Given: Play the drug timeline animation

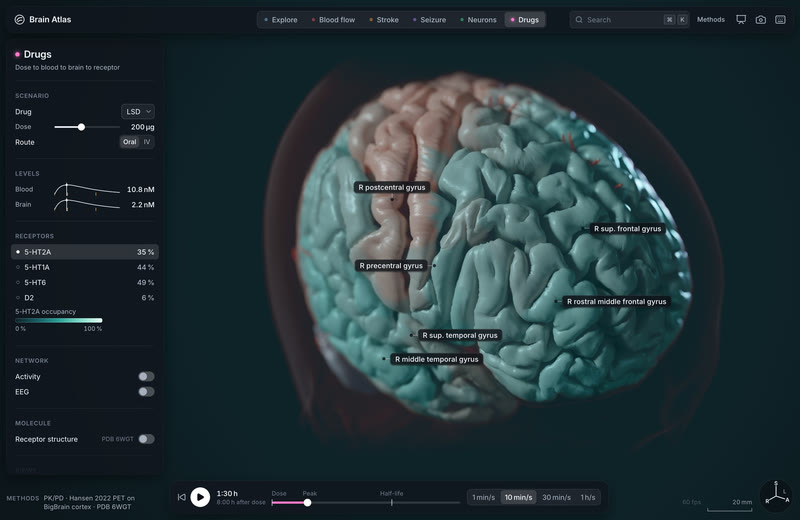Looking at the screenshot, I should click(200, 497).
